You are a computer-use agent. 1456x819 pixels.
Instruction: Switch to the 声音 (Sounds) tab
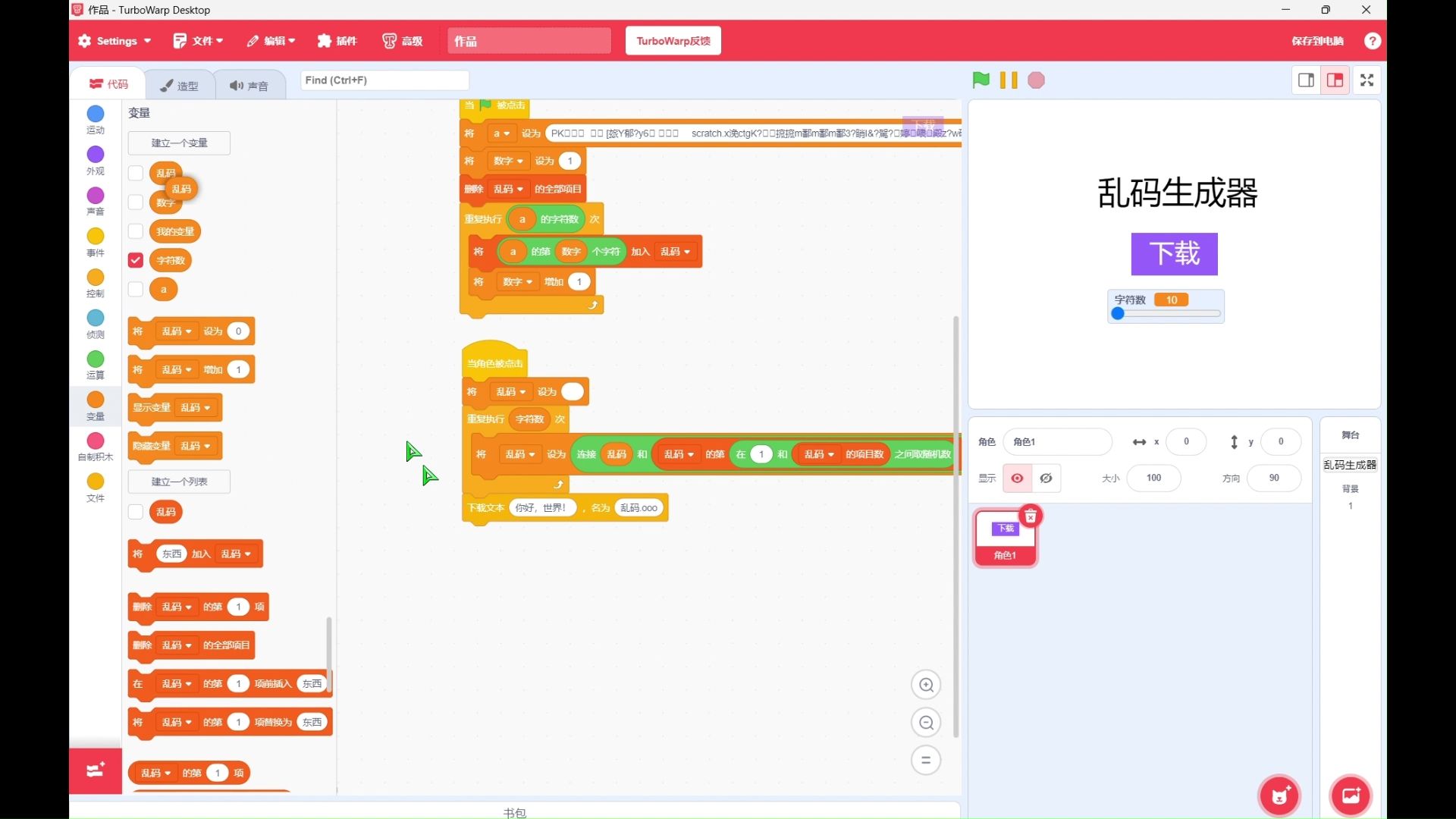tap(249, 86)
